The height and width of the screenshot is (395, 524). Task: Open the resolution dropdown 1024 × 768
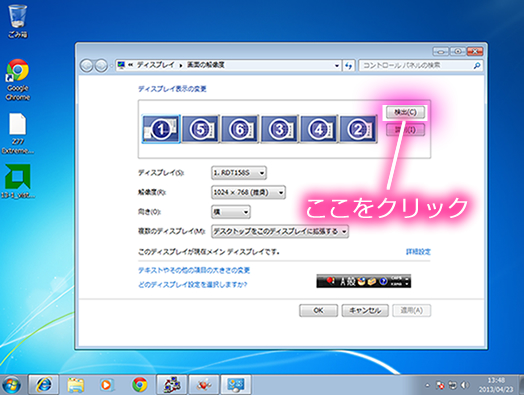(248, 192)
